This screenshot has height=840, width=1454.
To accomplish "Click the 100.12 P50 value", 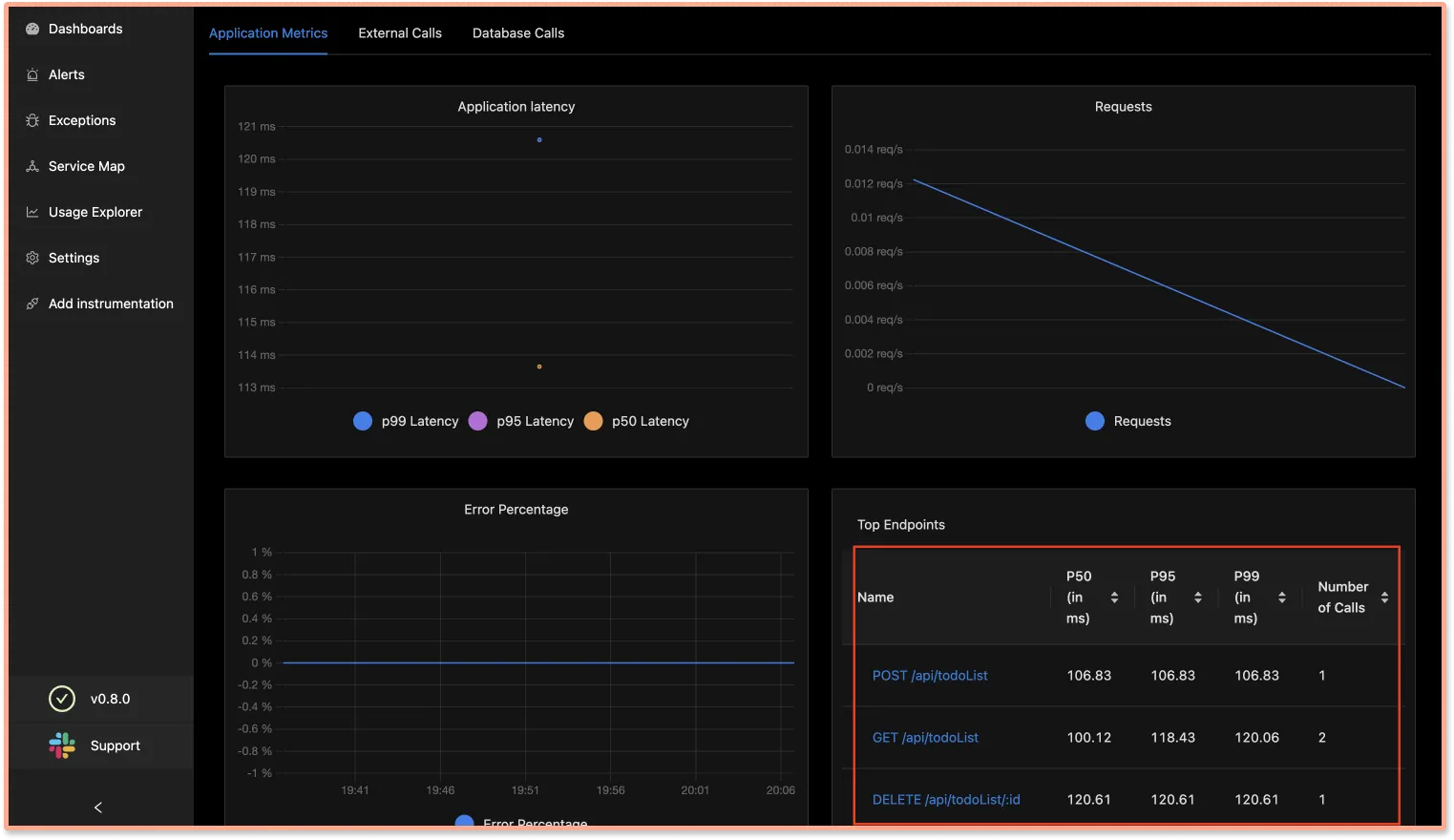I will coord(1089,737).
